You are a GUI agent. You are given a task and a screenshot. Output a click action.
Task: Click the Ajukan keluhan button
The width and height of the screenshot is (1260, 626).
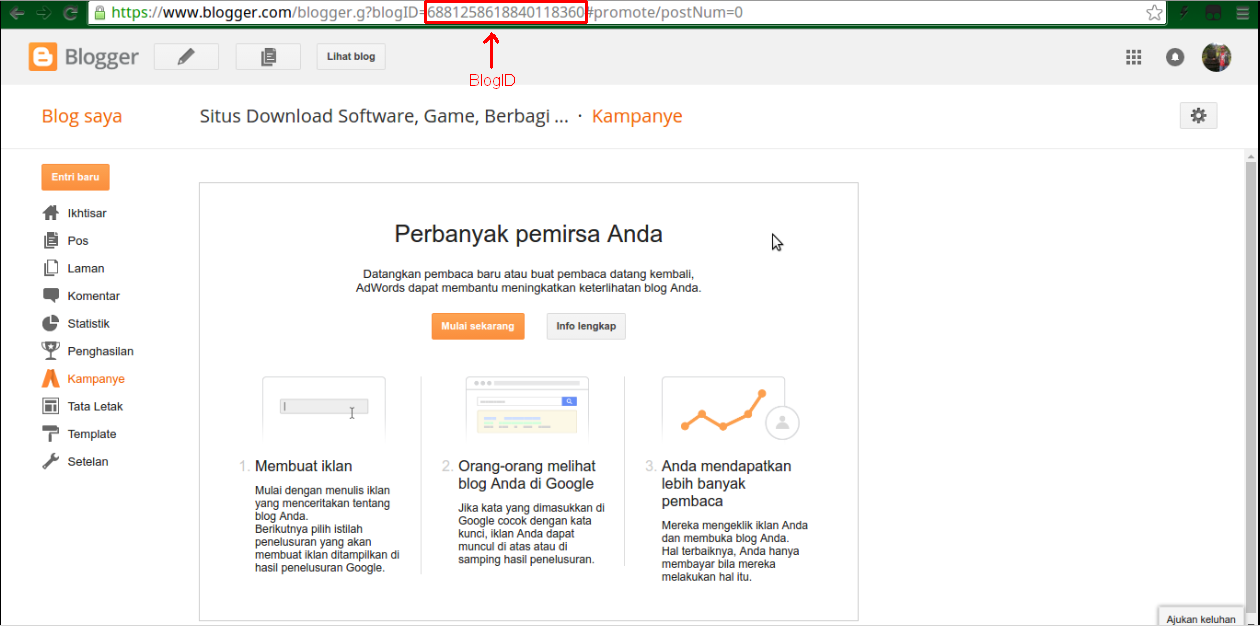point(1201,619)
